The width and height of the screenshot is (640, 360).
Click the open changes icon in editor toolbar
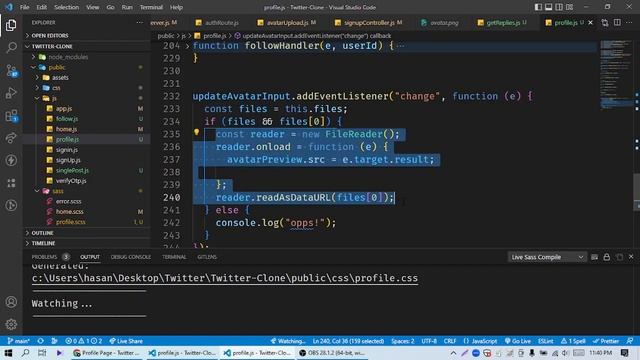(604, 22)
